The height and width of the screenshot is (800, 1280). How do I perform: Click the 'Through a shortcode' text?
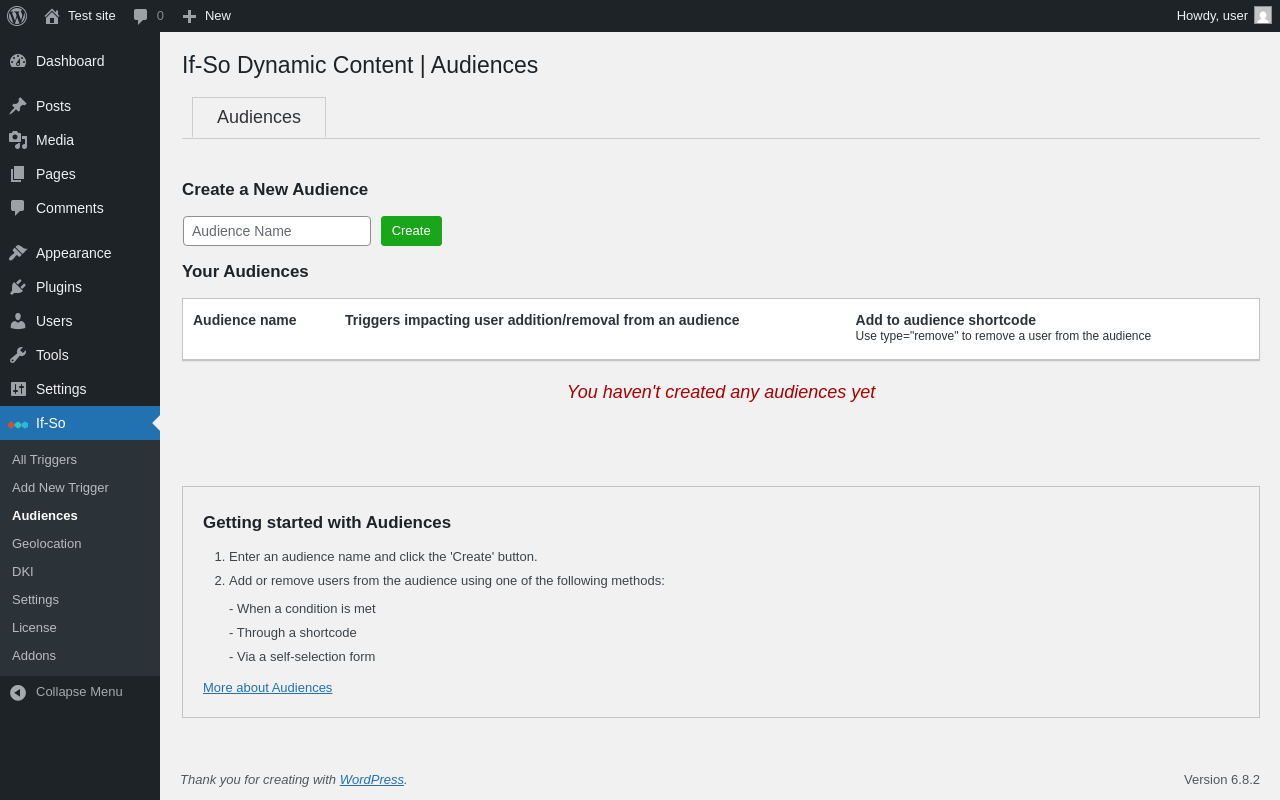pyautogui.click(x=293, y=633)
